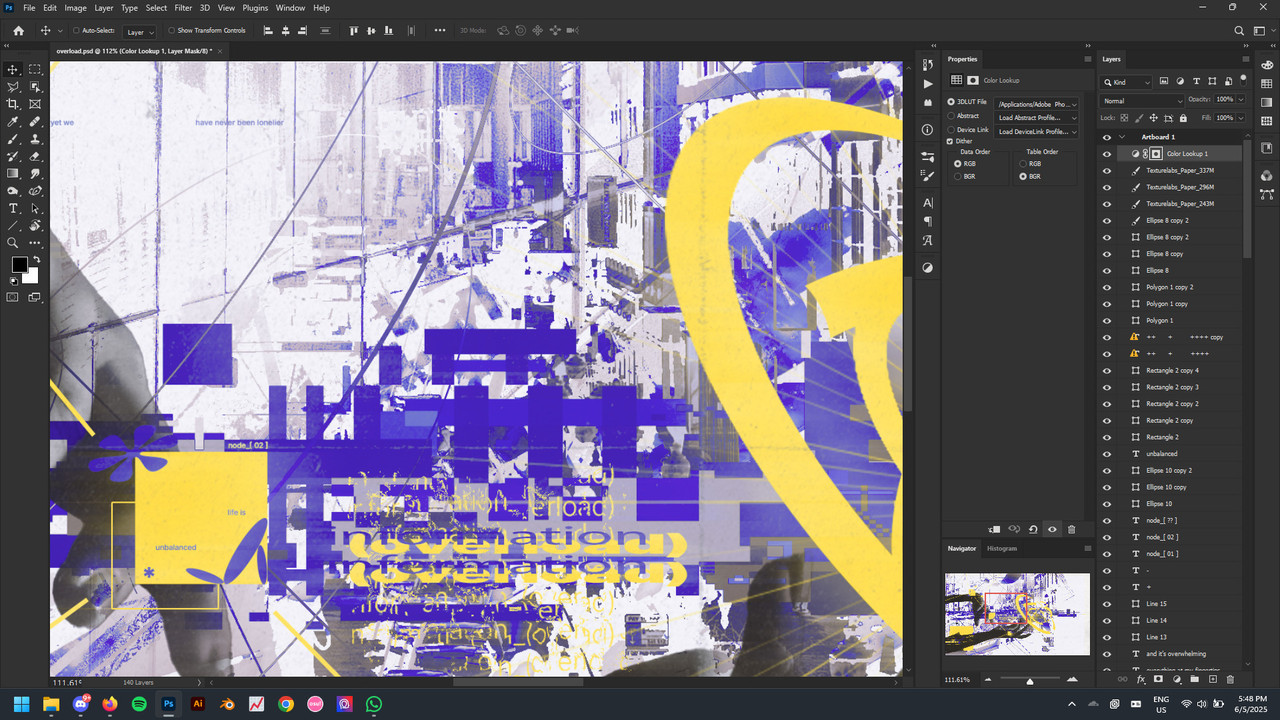Select the Eraser tool

tap(36, 156)
